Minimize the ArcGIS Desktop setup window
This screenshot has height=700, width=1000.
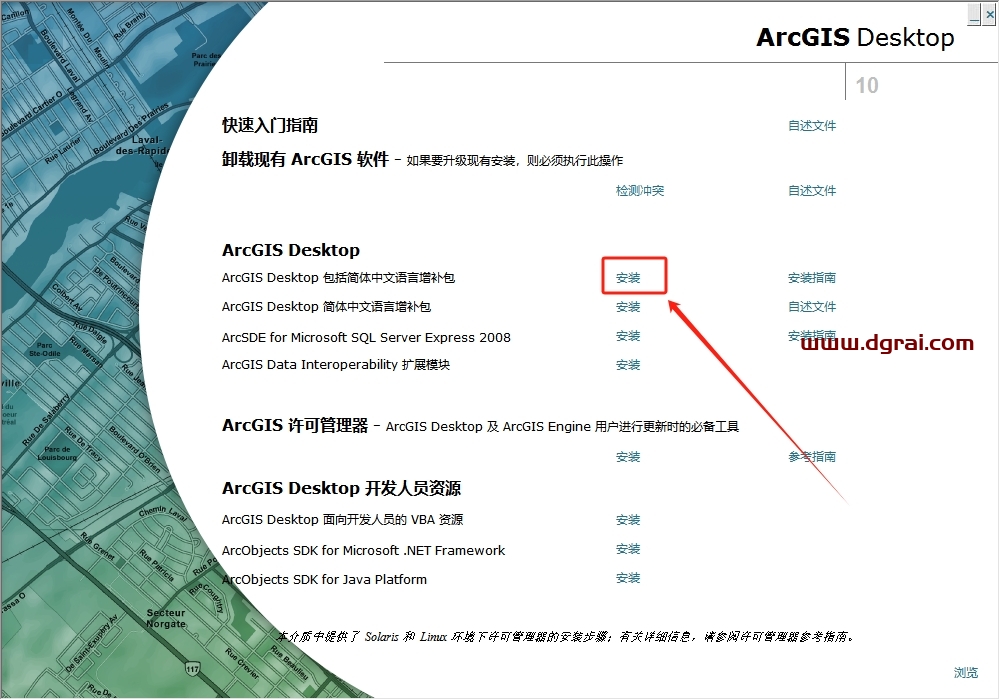tap(974, 14)
